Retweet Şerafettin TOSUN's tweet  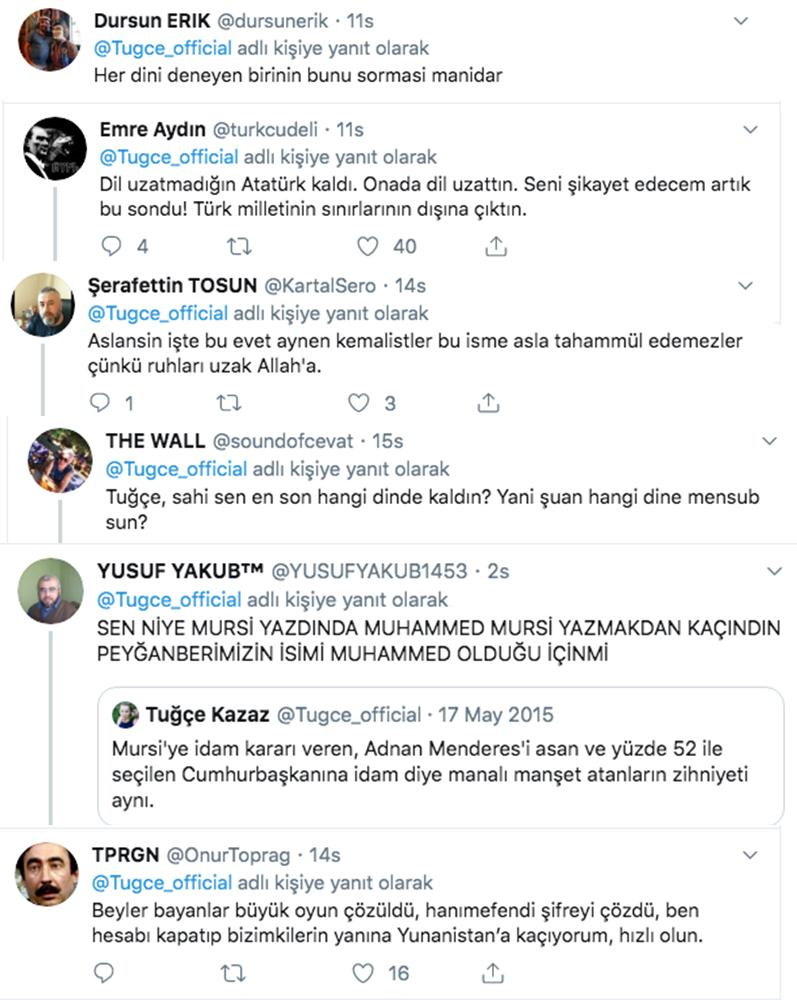point(228,403)
